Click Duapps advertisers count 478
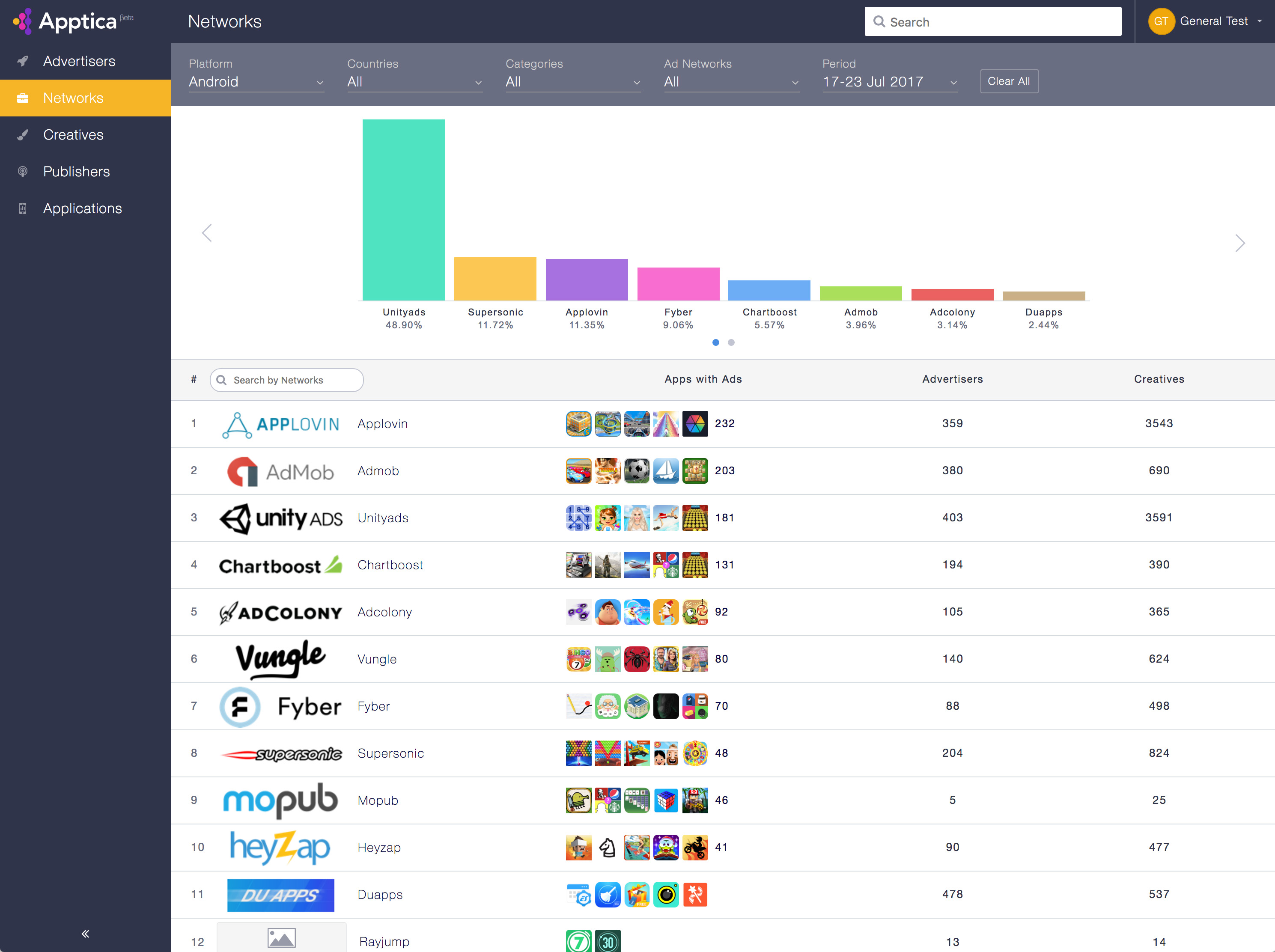The width and height of the screenshot is (1275, 952). click(953, 894)
